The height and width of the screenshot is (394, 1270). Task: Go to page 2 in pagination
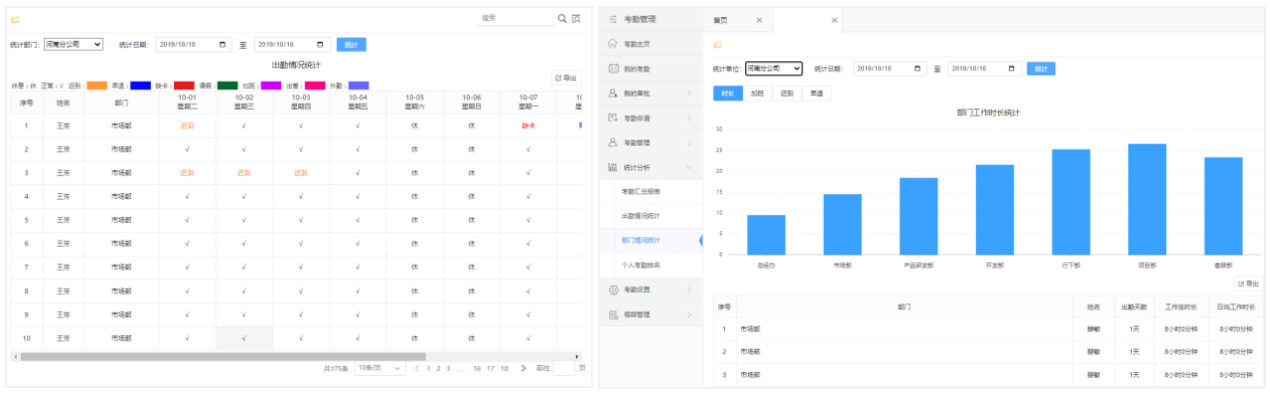click(x=438, y=368)
